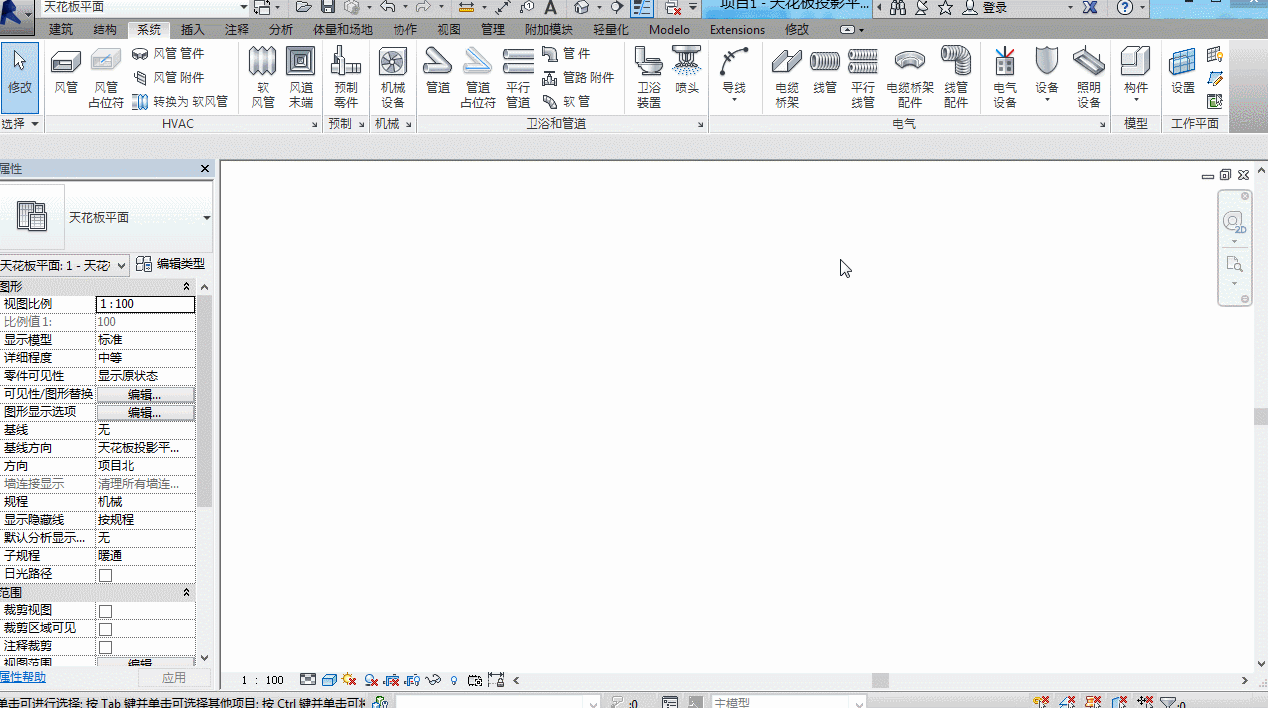Switch to the 建筑 ribbon tab
This screenshot has height=708, width=1268.
point(61,30)
